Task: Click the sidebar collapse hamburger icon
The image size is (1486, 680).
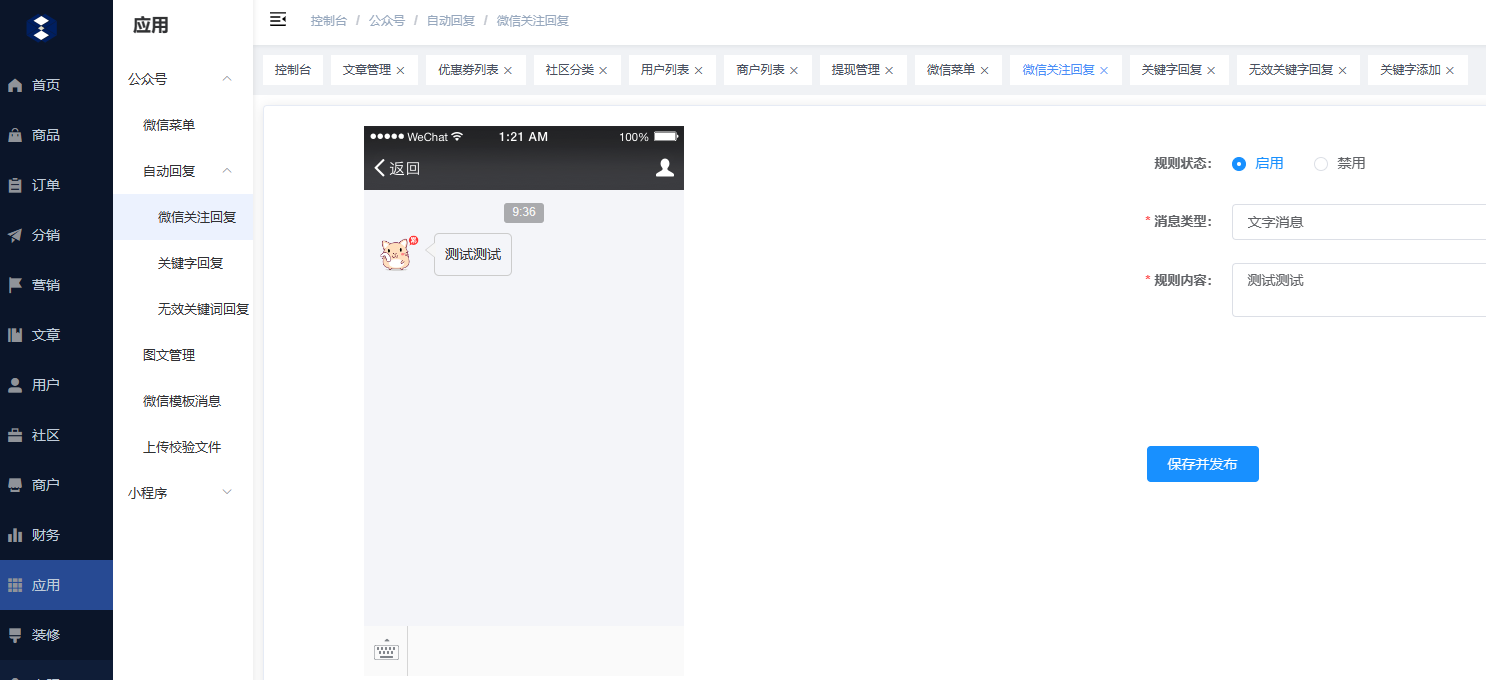Action: (x=278, y=20)
